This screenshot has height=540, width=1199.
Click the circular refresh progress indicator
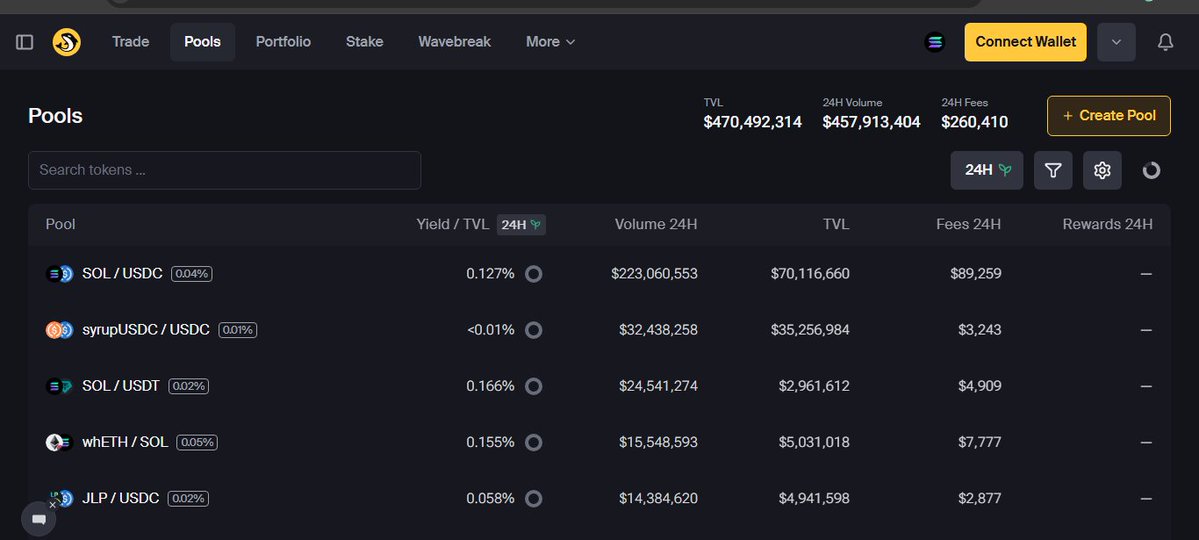(1151, 170)
